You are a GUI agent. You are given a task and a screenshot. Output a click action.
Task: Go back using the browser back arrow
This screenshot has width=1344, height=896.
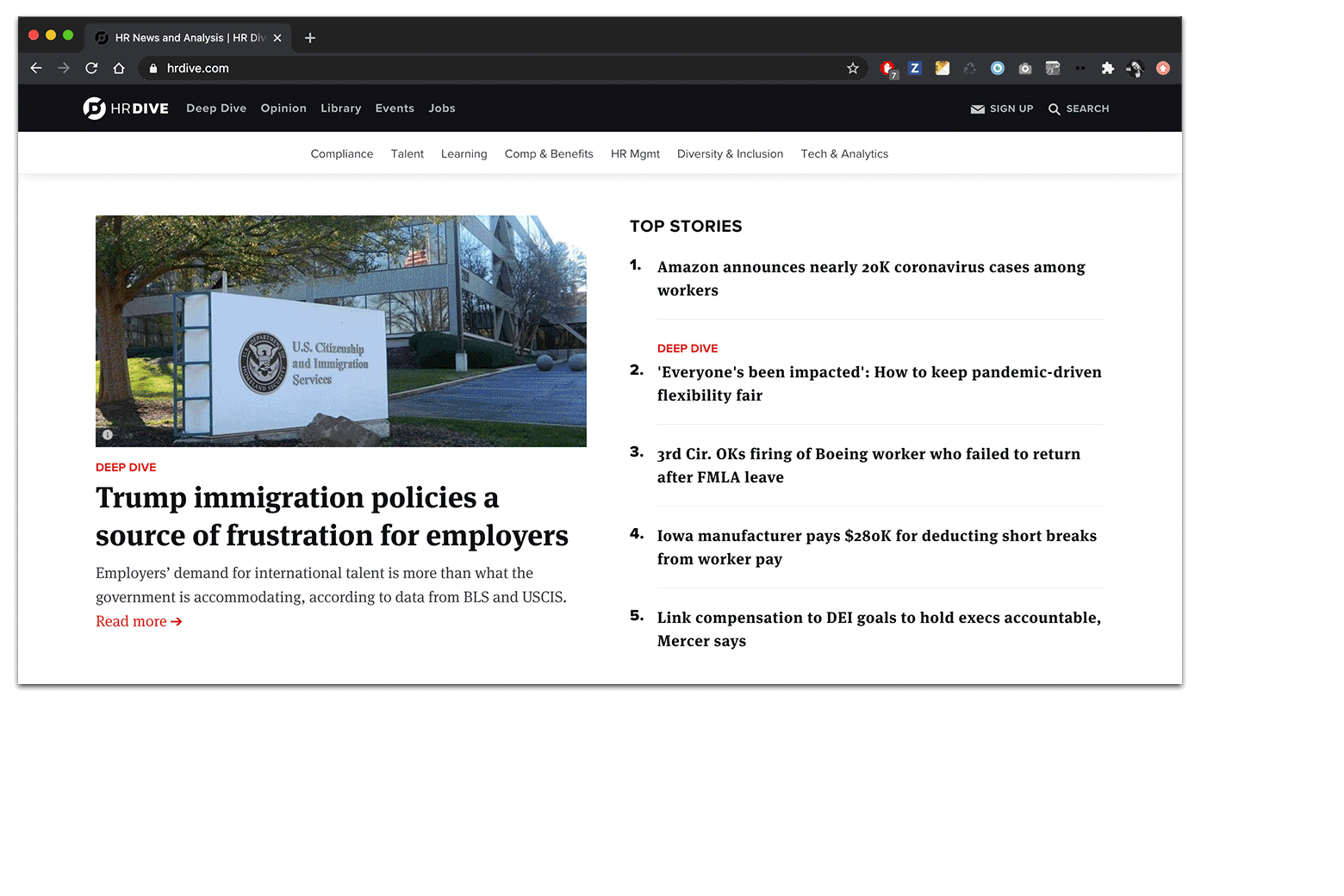(36, 68)
